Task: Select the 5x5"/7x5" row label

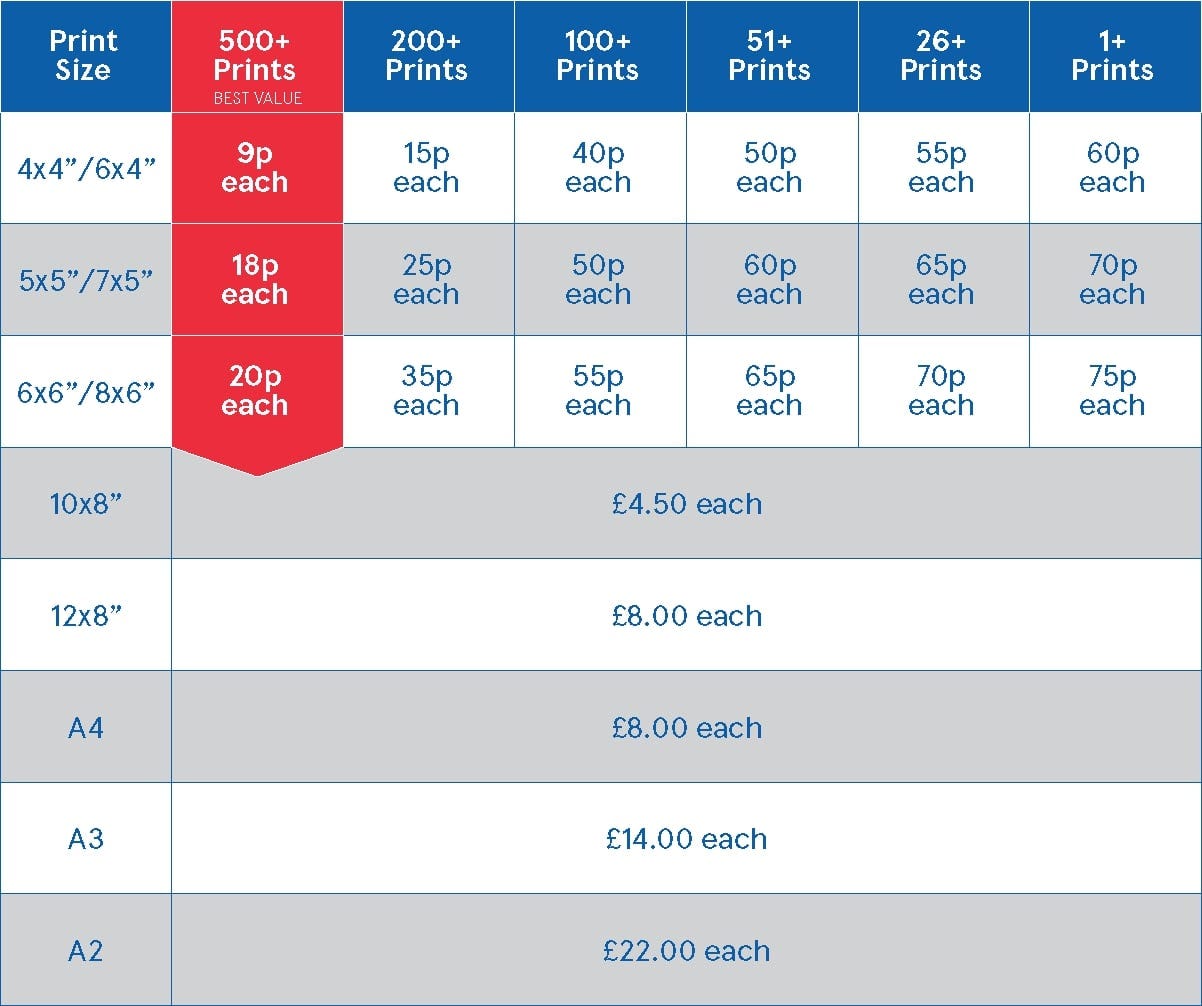Action: pos(85,280)
